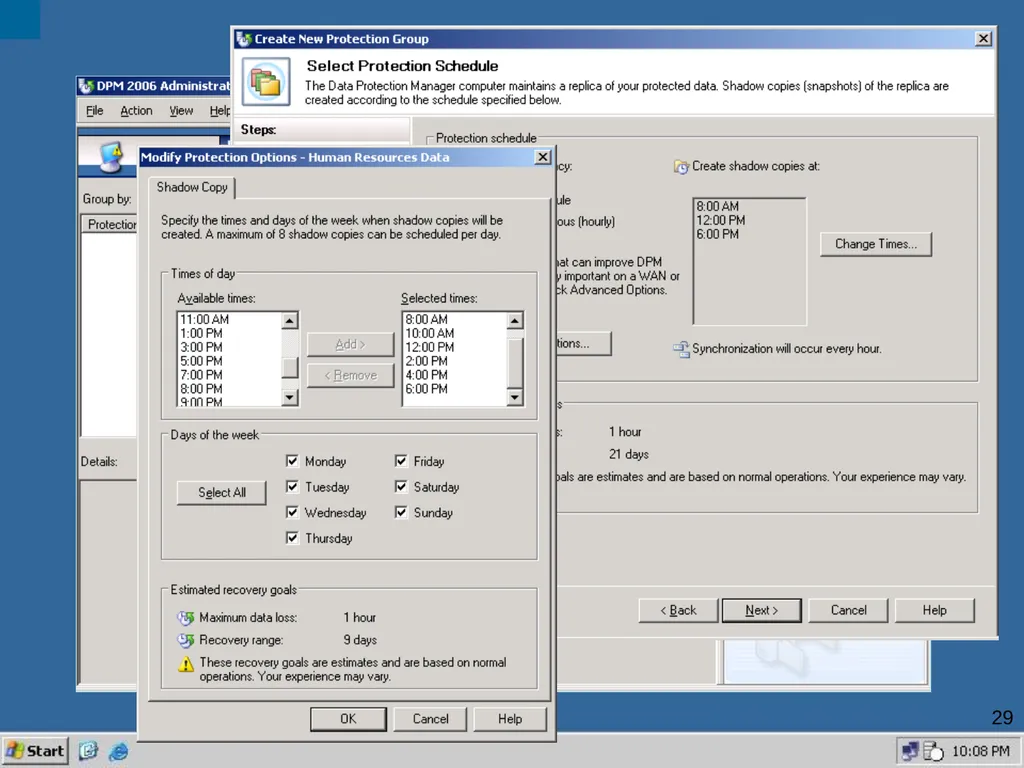
Task: Click the Create New Protection Group wizard icon
Action: pyautogui.click(x=266, y=82)
